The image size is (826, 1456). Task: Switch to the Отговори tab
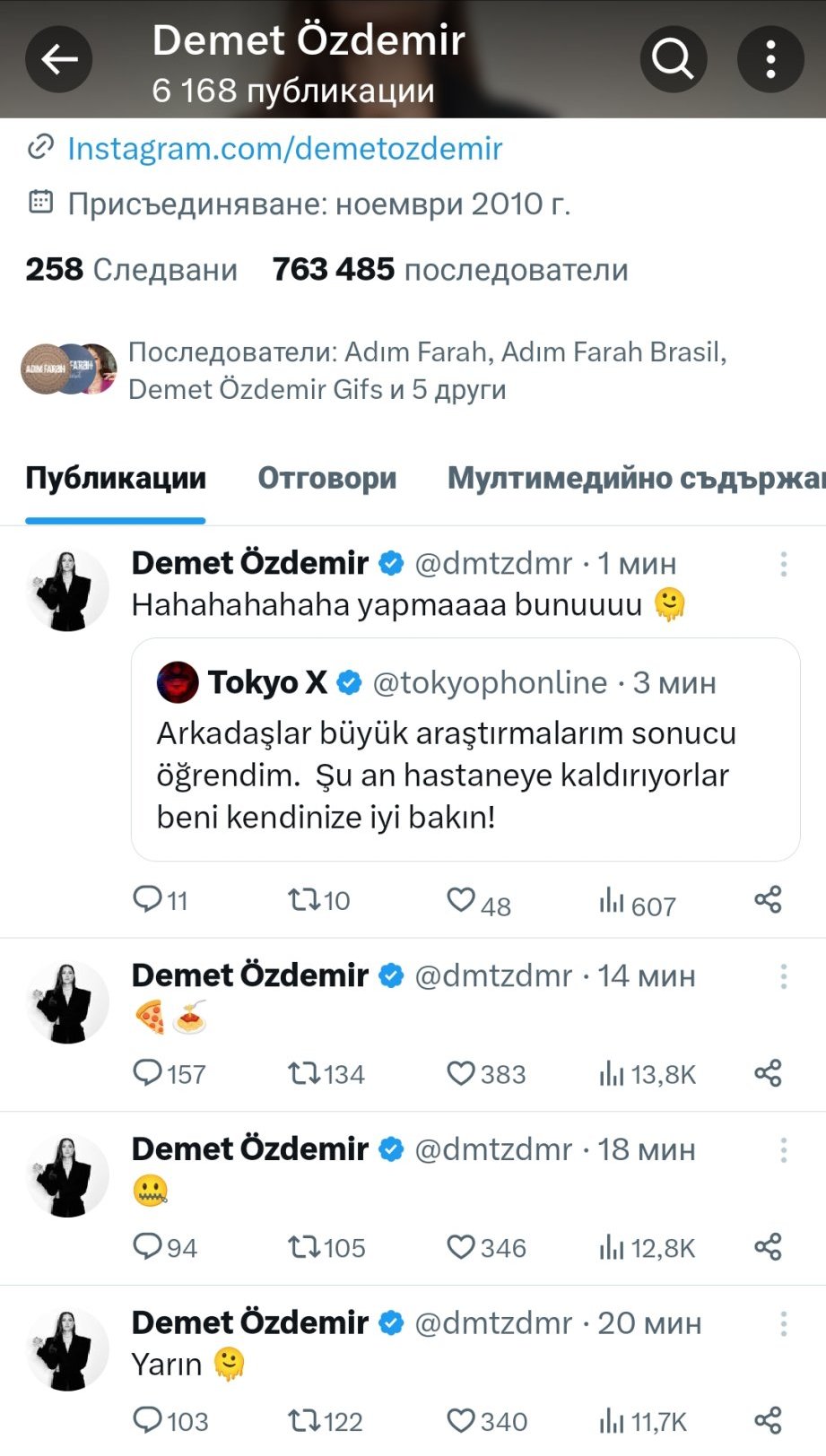(x=326, y=478)
